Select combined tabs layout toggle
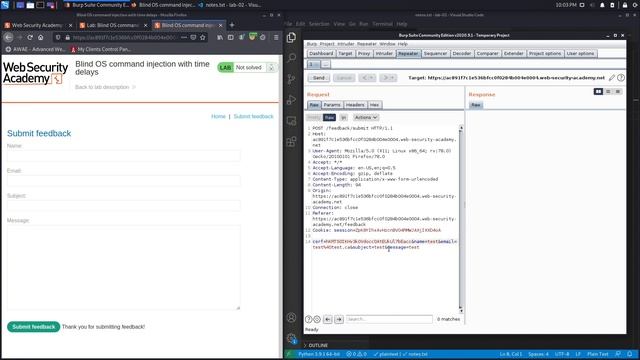 (618, 91)
